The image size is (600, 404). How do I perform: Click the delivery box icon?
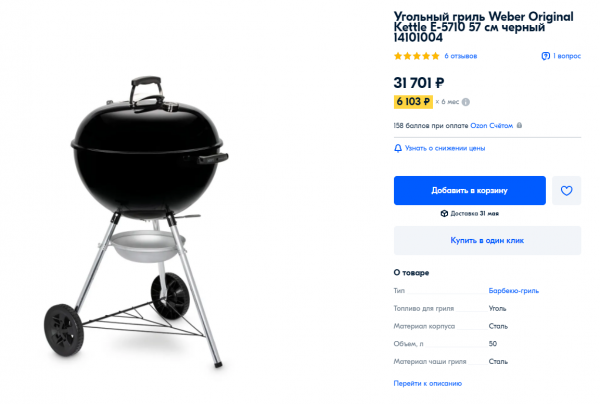pyautogui.click(x=444, y=213)
